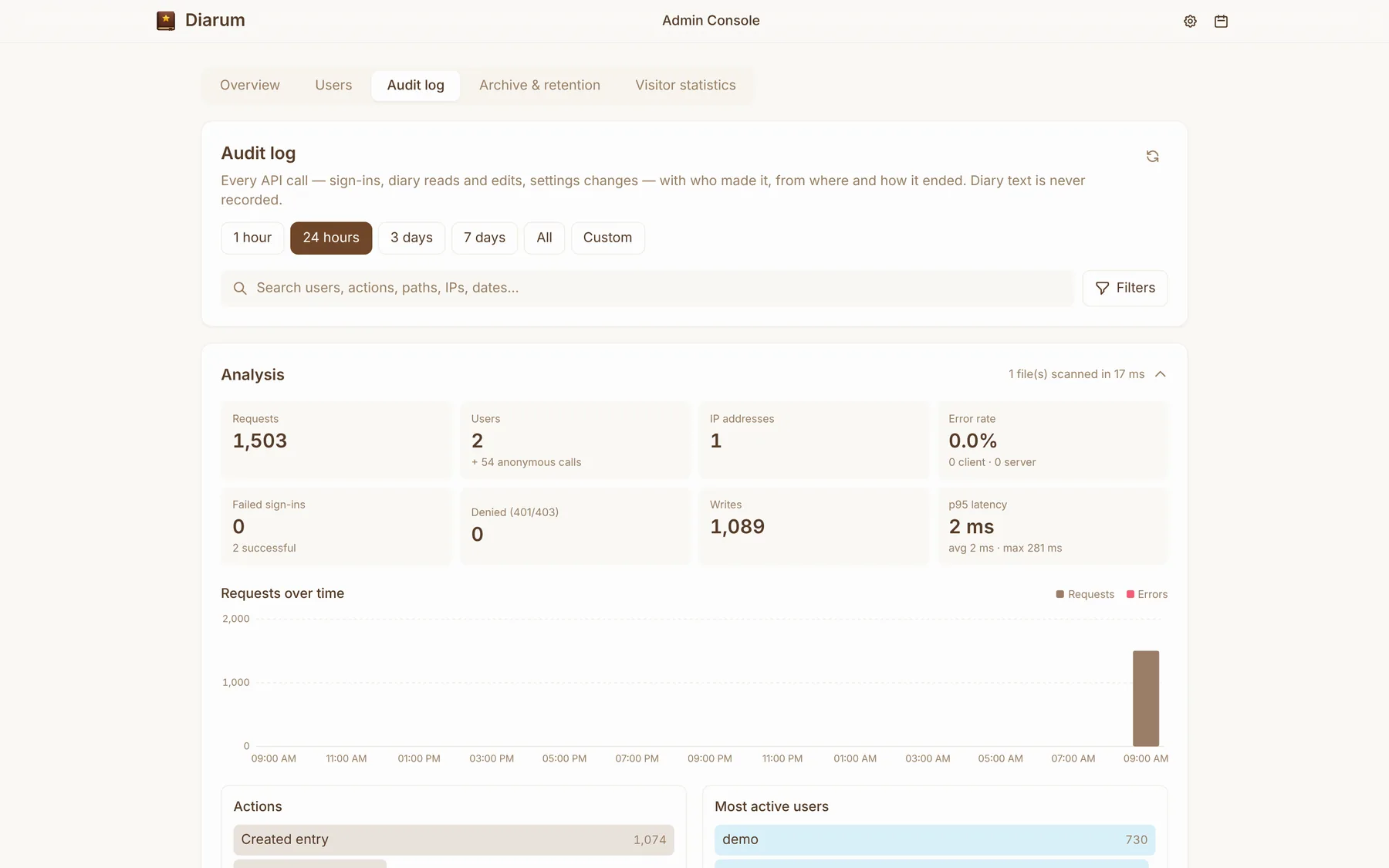Click the IP addresses 1 stat card
This screenshot has height=868, width=1389.
(x=814, y=441)
